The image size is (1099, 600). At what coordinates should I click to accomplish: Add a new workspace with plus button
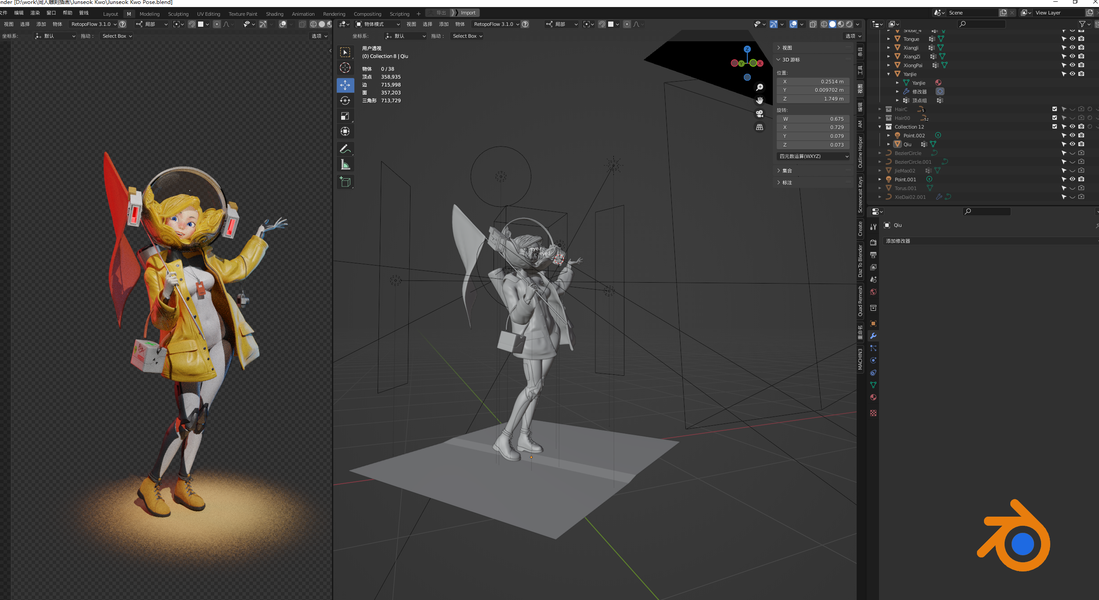point(418,13)
